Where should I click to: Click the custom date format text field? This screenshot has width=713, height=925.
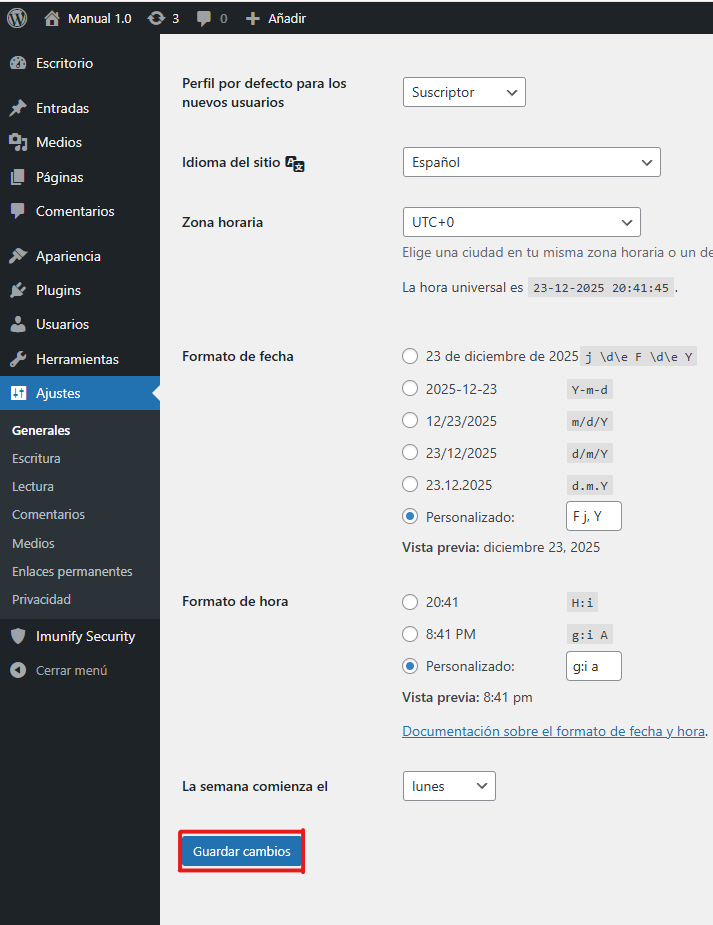coord(593,517)
